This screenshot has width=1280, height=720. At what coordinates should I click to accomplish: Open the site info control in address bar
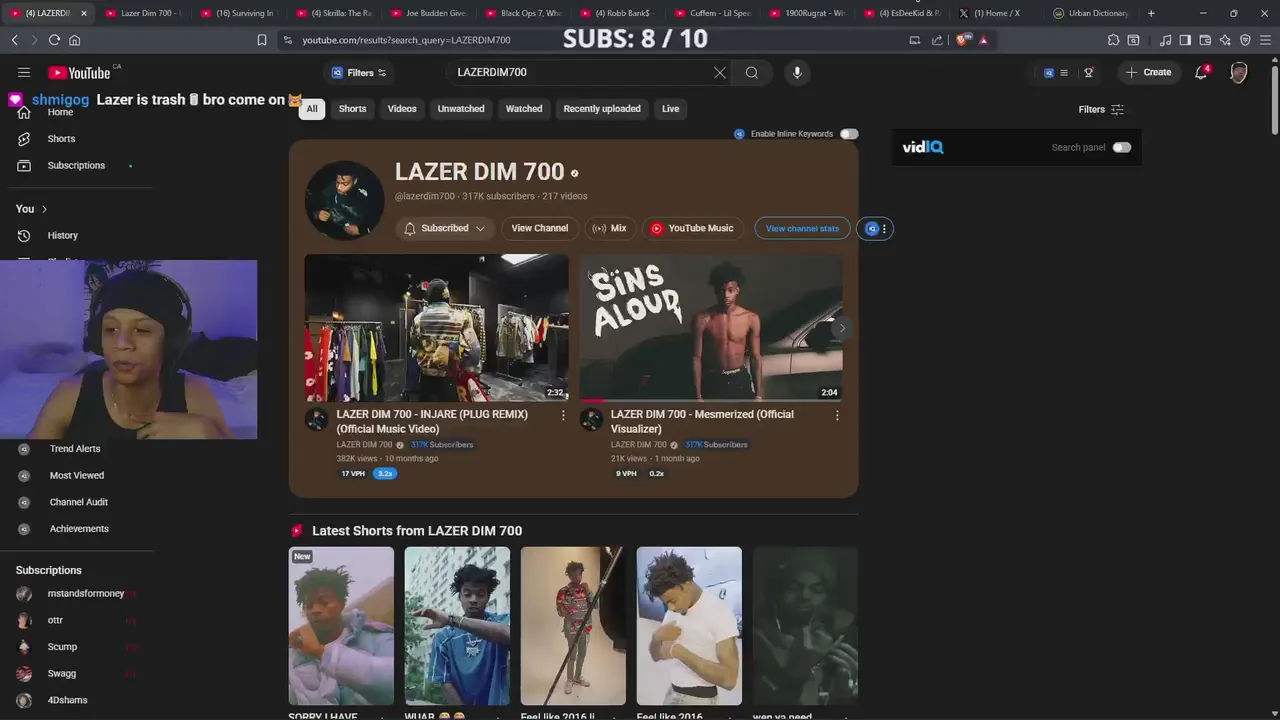tap(288, 40)
